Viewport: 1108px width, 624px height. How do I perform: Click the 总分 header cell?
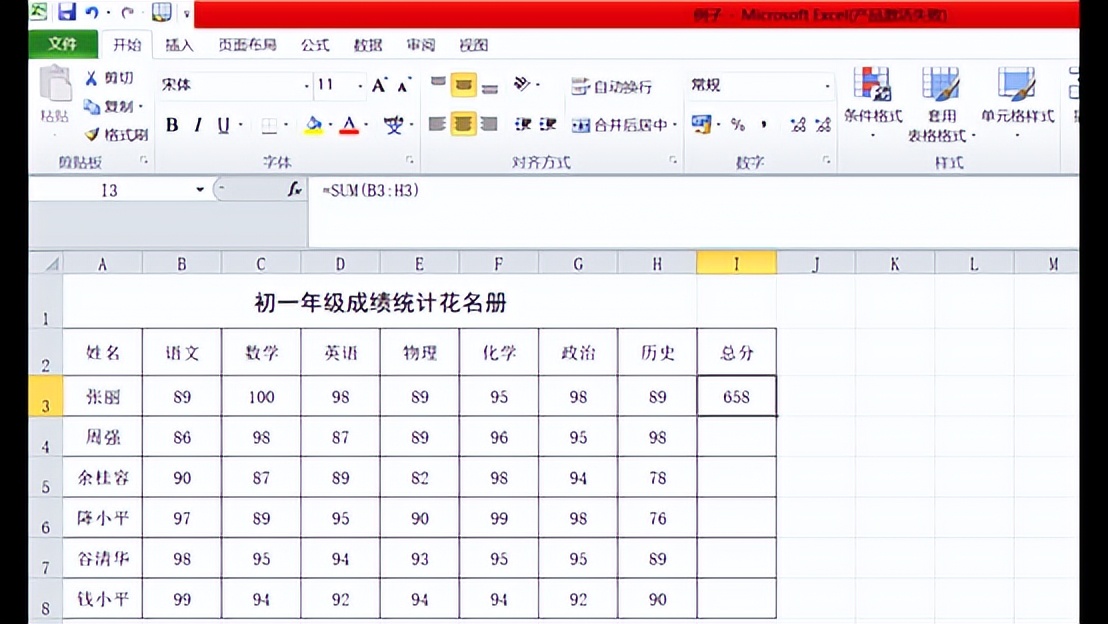point(736,352)
